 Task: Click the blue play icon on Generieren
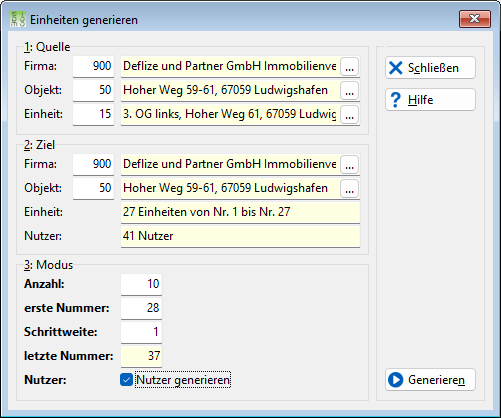pos(396,380)
